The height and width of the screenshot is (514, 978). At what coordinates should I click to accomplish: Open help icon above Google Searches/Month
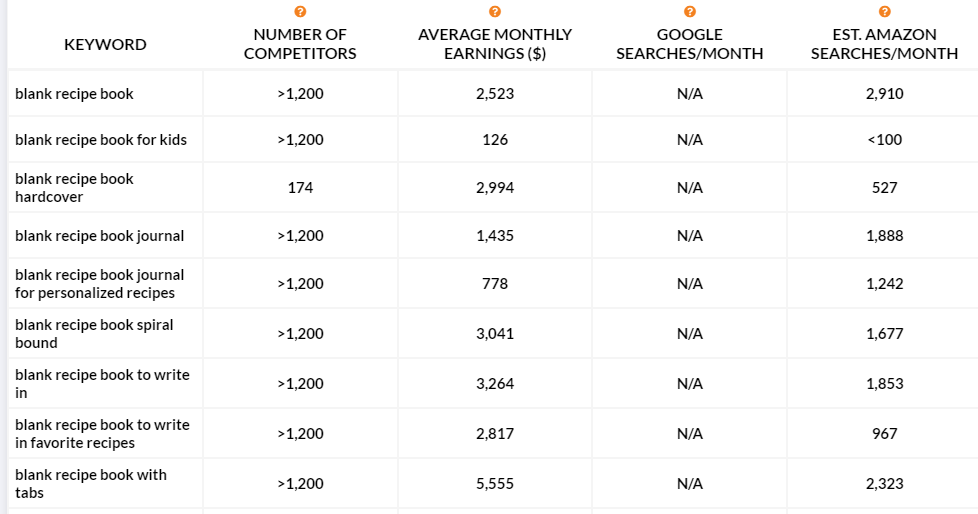tap(689, 12)
